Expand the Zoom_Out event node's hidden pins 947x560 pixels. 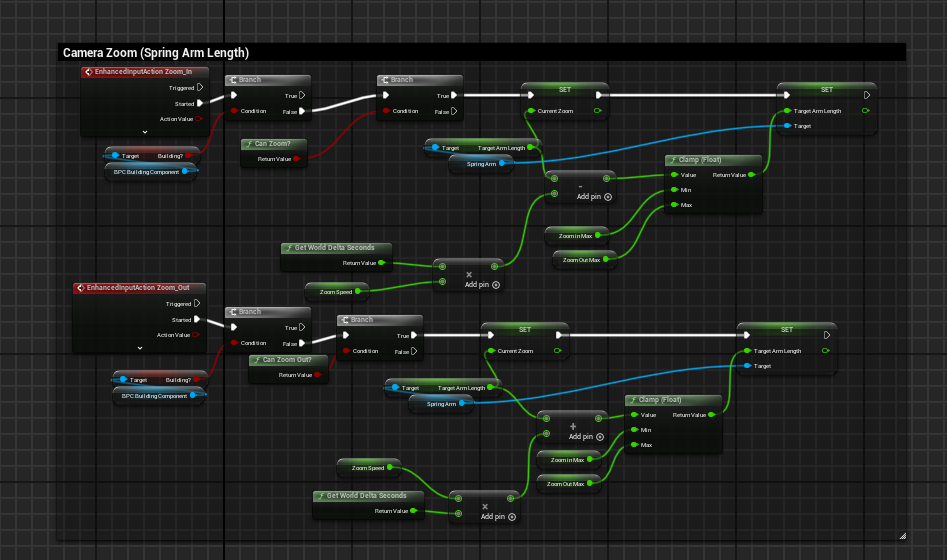click(x=140, y=348)
